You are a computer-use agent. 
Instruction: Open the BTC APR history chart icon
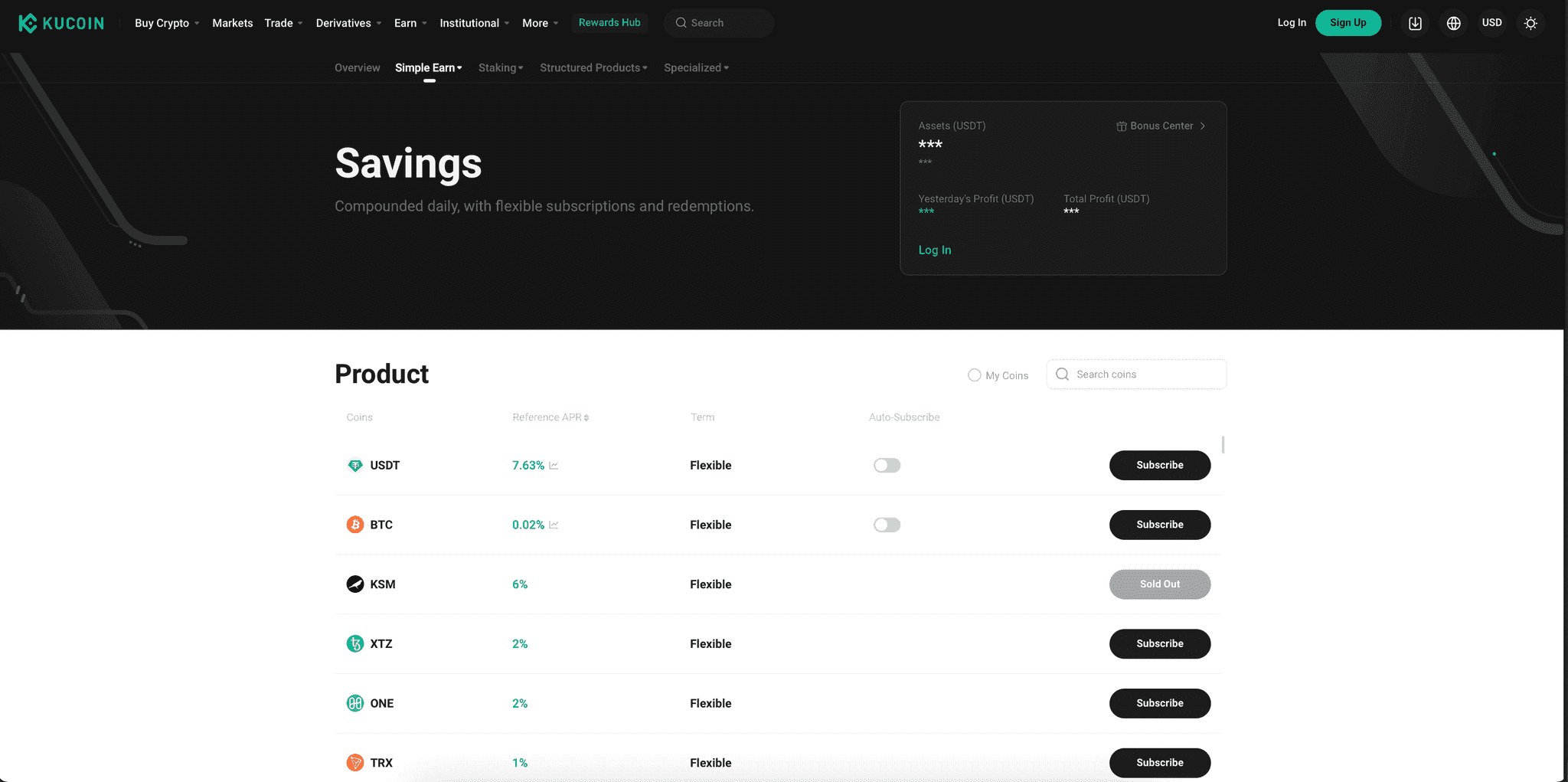(x=554, y=525)
